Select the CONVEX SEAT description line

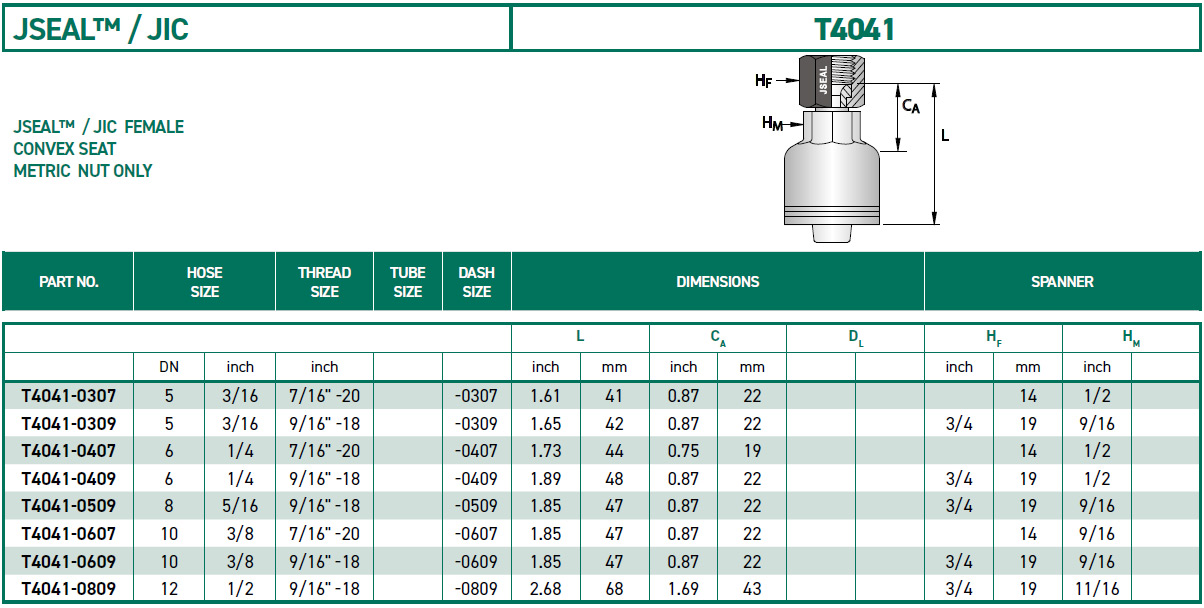coord(65,149)
